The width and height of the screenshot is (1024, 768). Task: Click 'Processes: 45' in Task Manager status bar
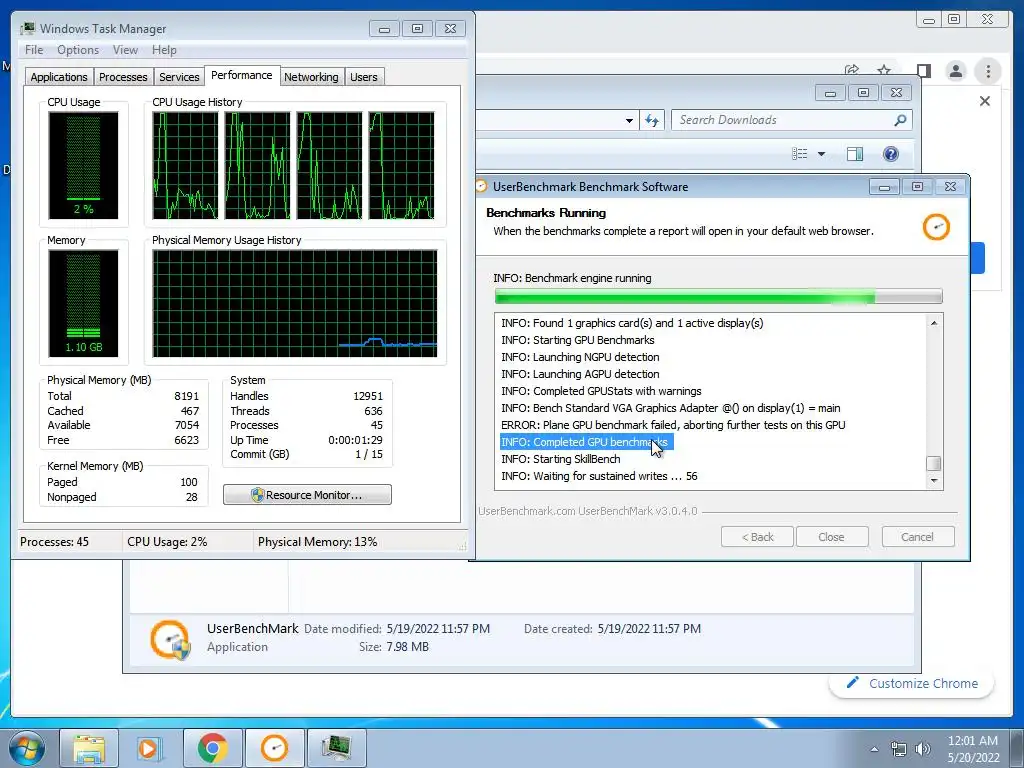[x=54, y=542]
